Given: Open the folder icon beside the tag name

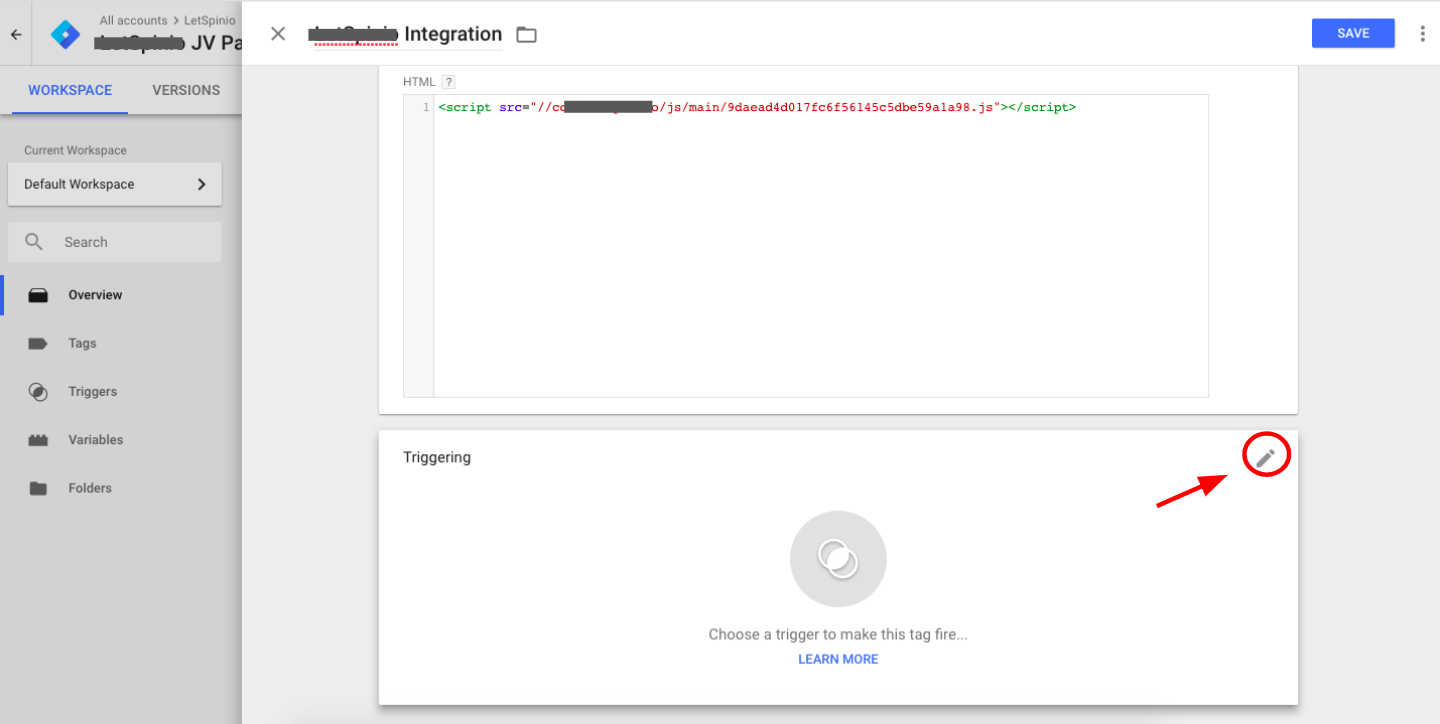Looking at the screenshot, I should click(526, 35).
